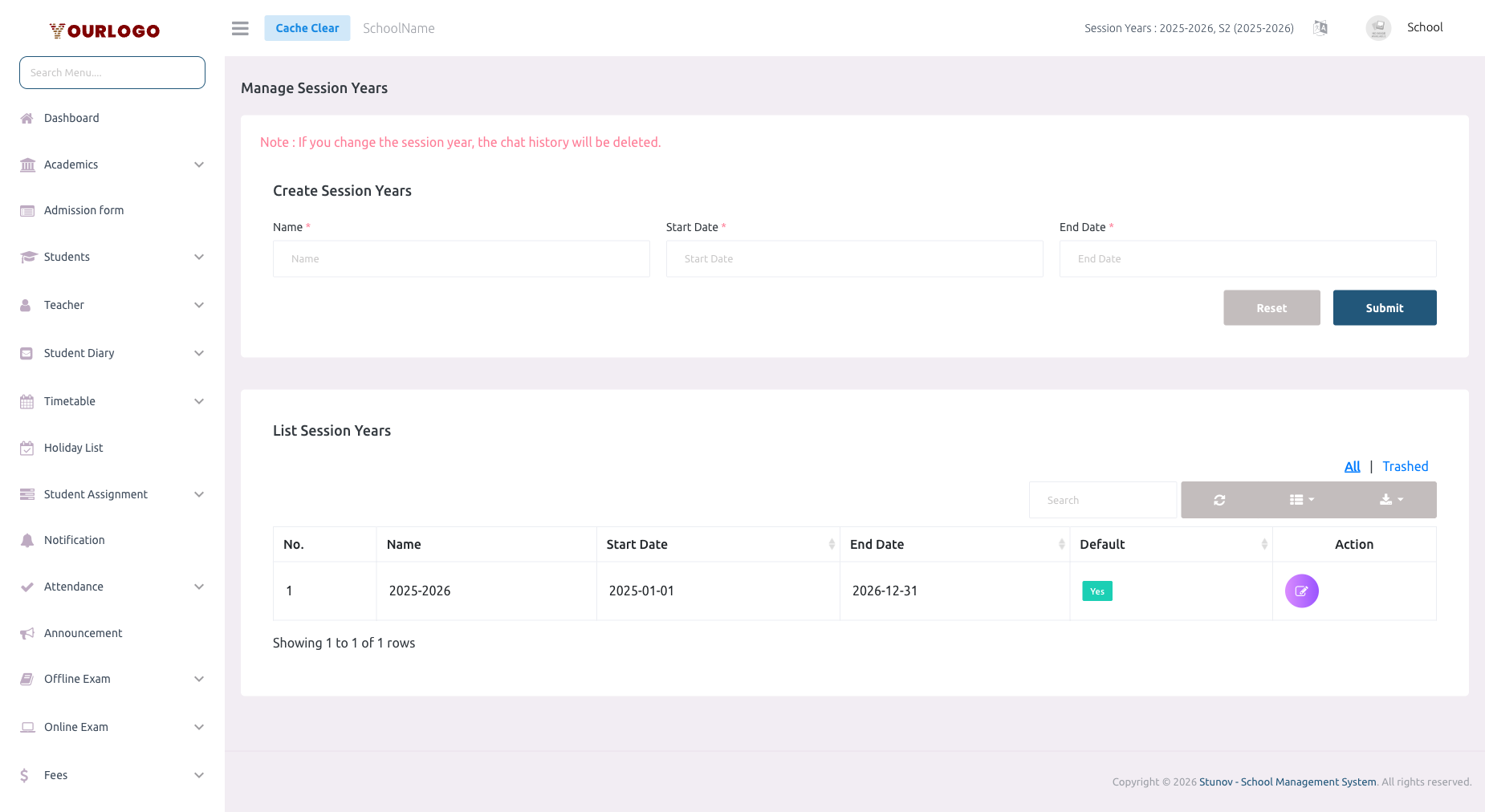Open the language translation icon in top bar

tap(1320, 27)
